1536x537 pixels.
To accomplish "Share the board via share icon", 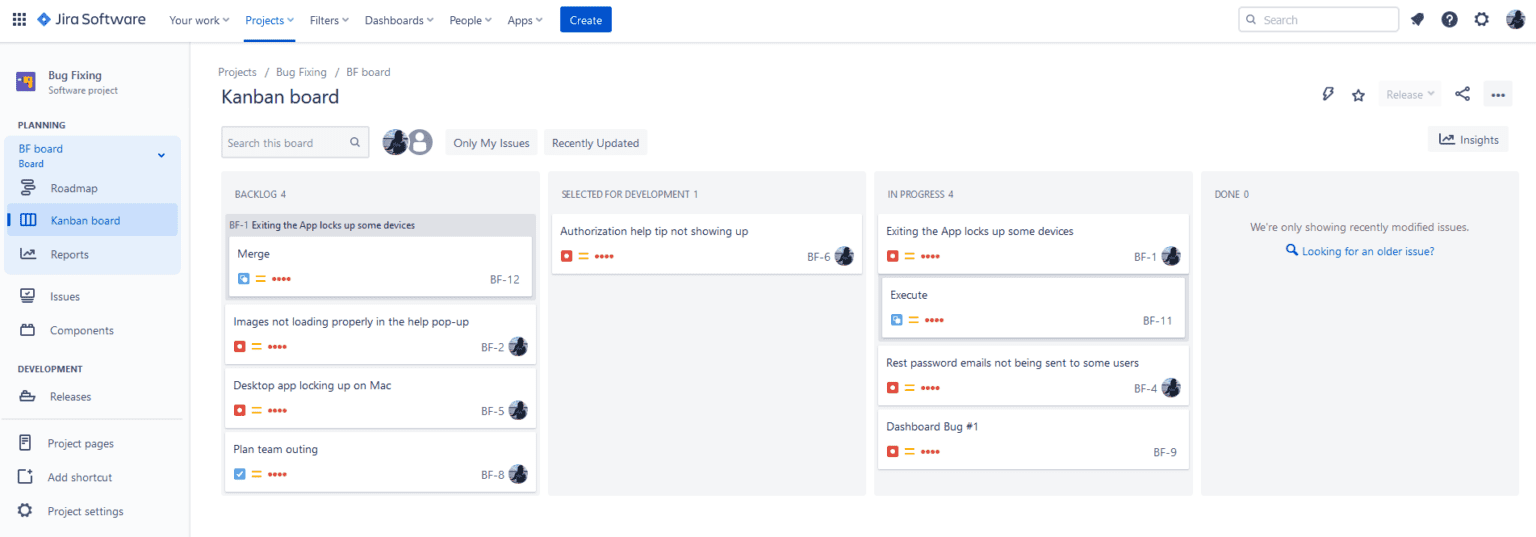I will click(x=1462, y=94).
